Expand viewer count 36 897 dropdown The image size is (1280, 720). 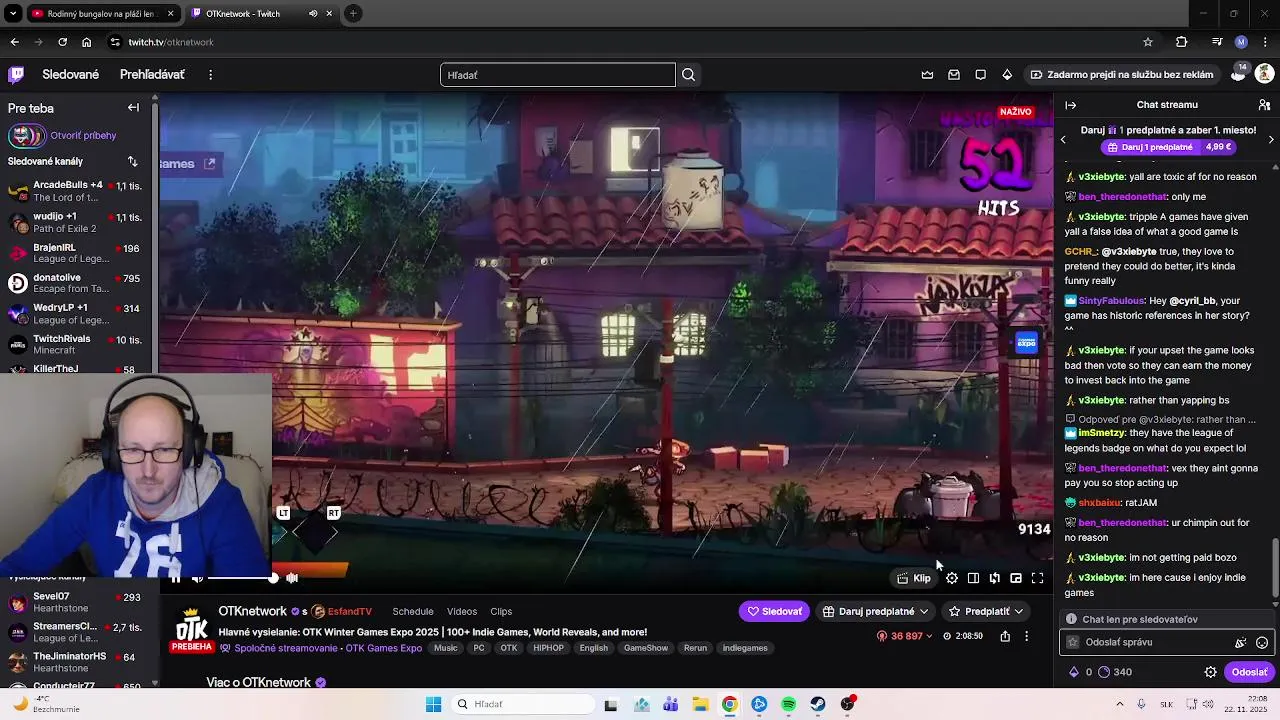tap(905, 636)
